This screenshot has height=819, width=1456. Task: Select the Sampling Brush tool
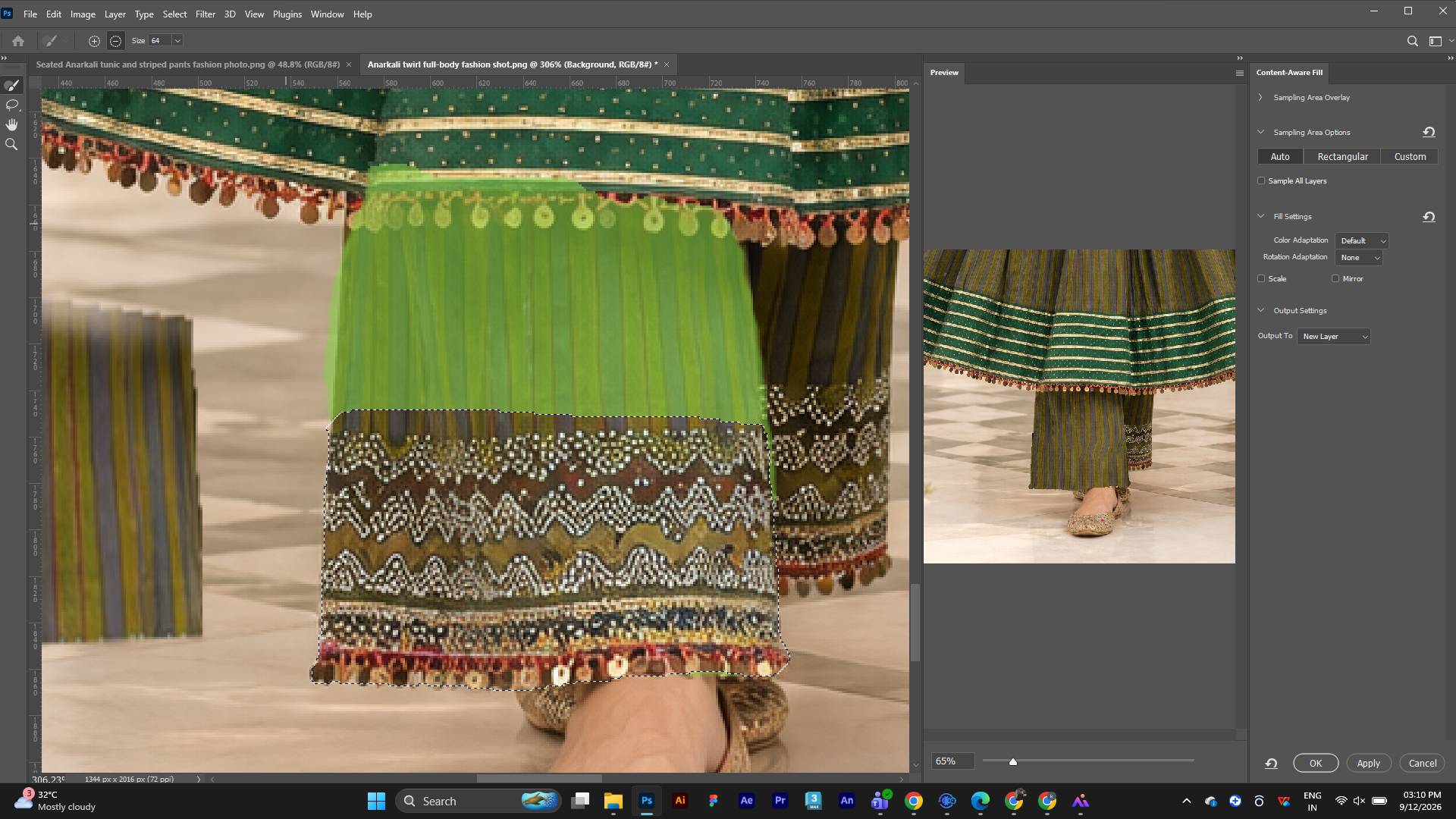tap(11, 85)
